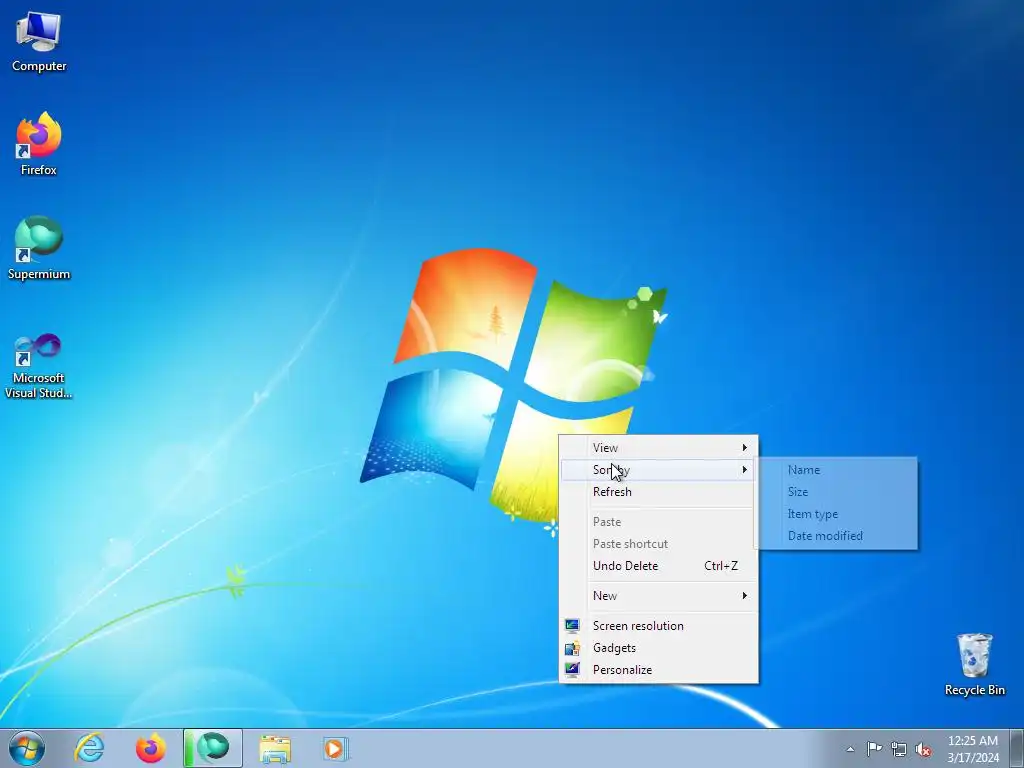Viewport: 1024px width, 768px height.
Task: Sort desktop icons by Date modified
Action: point(837,536)
